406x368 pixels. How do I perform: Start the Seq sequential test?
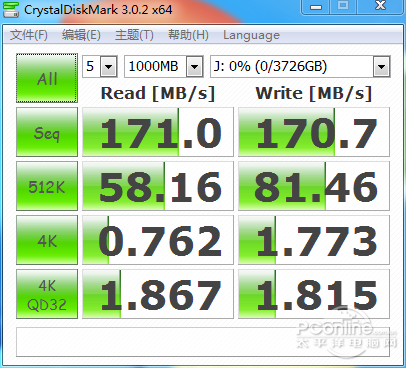[47, 132]
